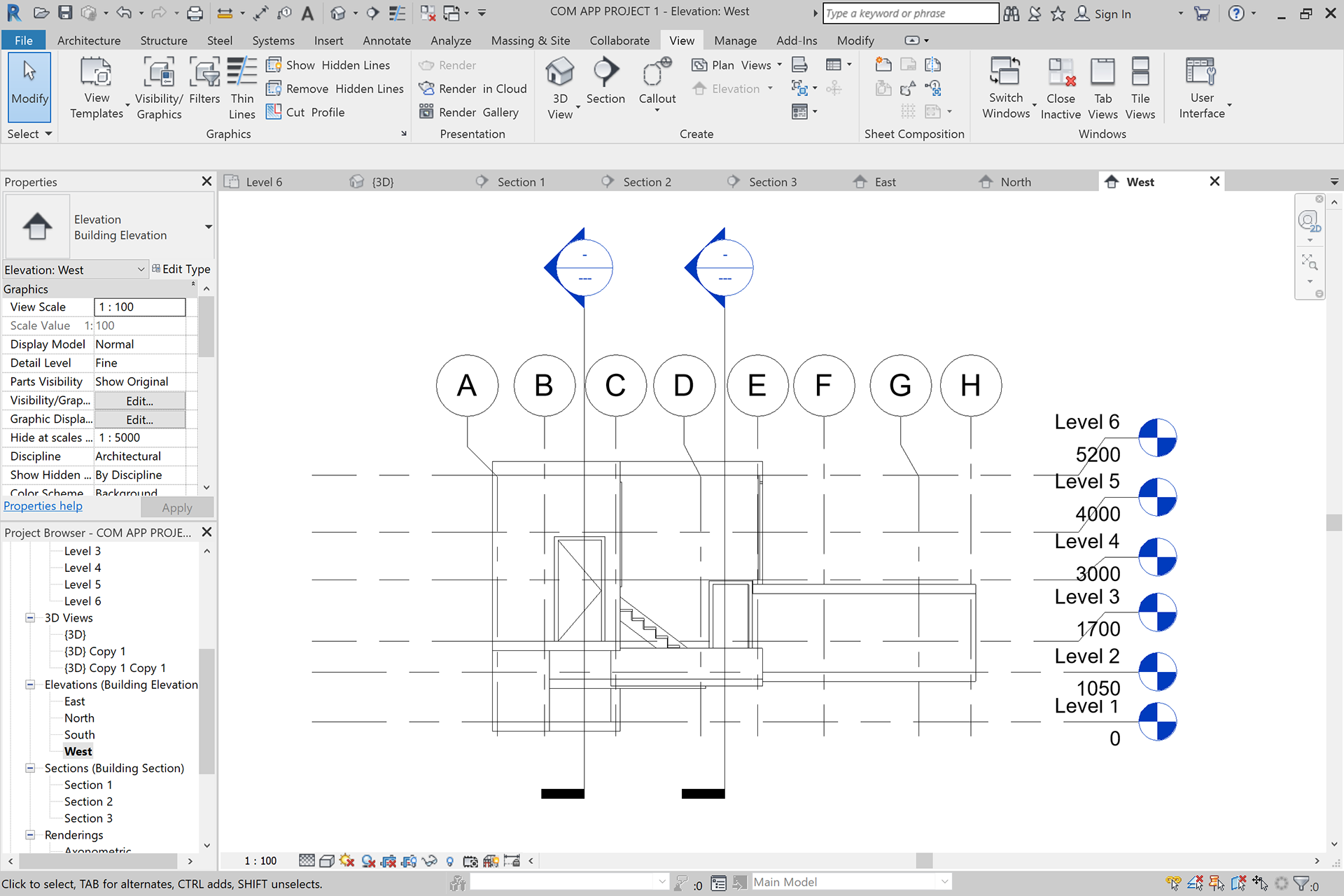This screenshot has width=1344, height=896.
Task: Toggle Visual Style in view control bar
Action: coord(327,861)
